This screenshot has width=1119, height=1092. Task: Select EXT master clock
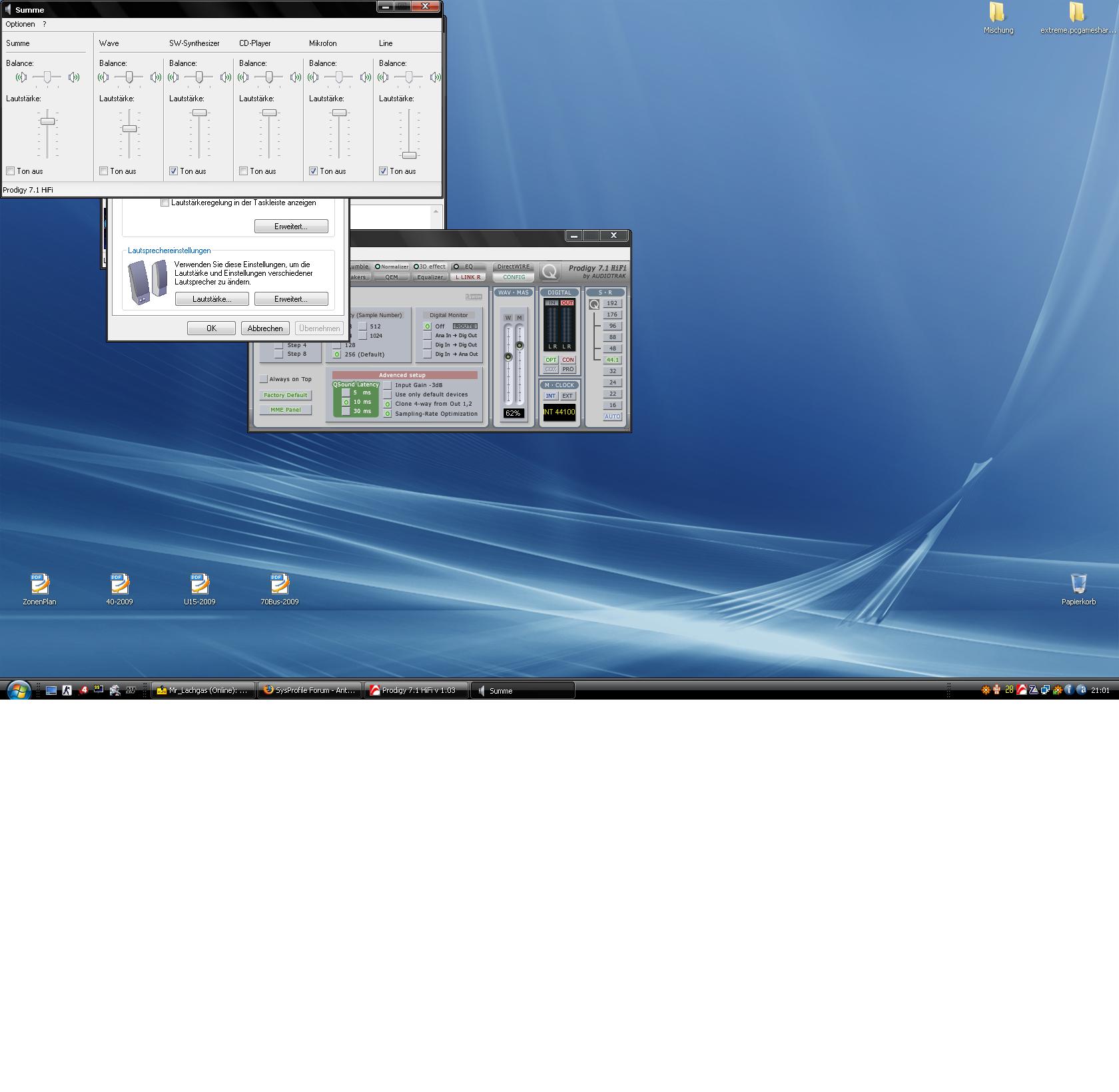click(567, 396)
